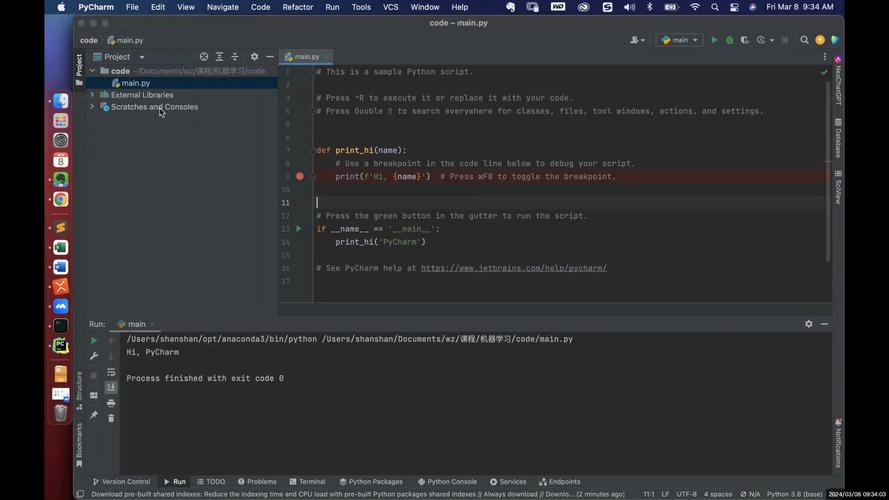Open Notifications side panel
The image size is (889, 500).
[x=838, y=443]
